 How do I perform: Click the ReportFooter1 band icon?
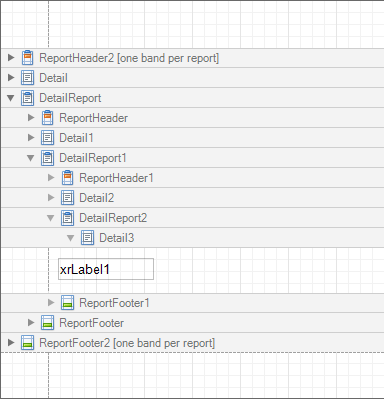click(x=67, y=303)
